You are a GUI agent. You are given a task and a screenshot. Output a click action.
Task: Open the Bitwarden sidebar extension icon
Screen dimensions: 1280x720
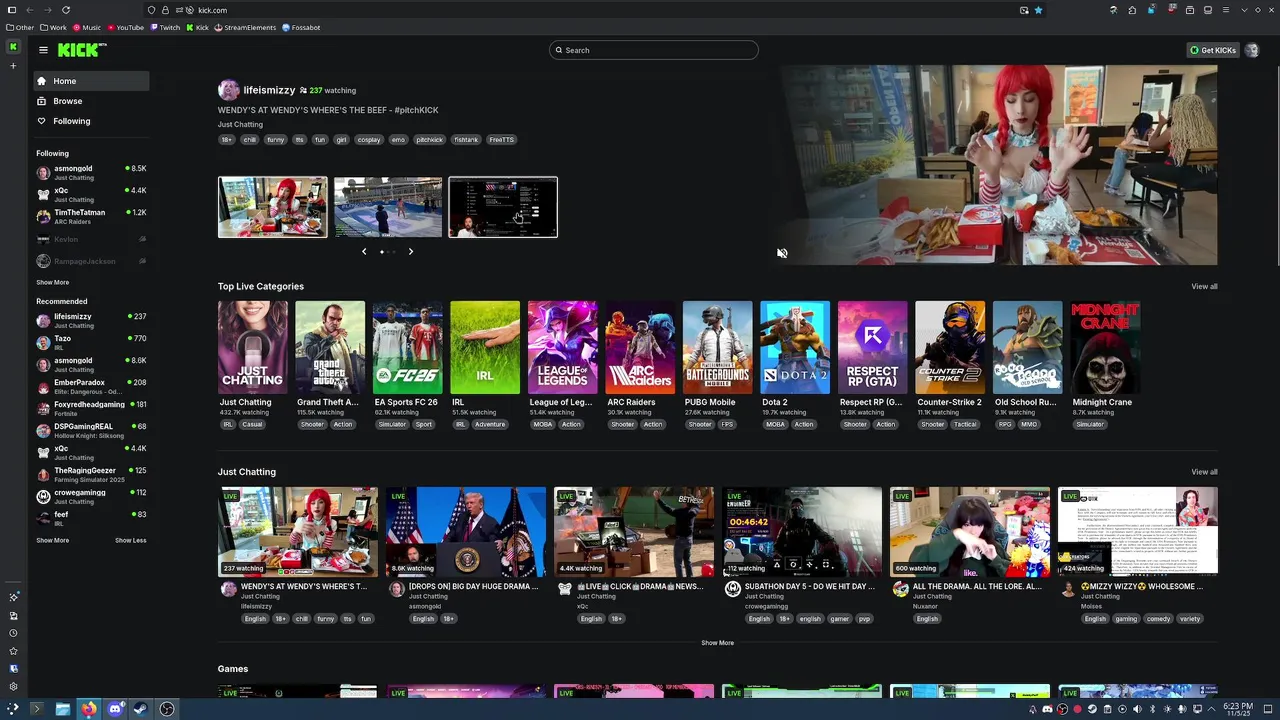click(13, 669)
